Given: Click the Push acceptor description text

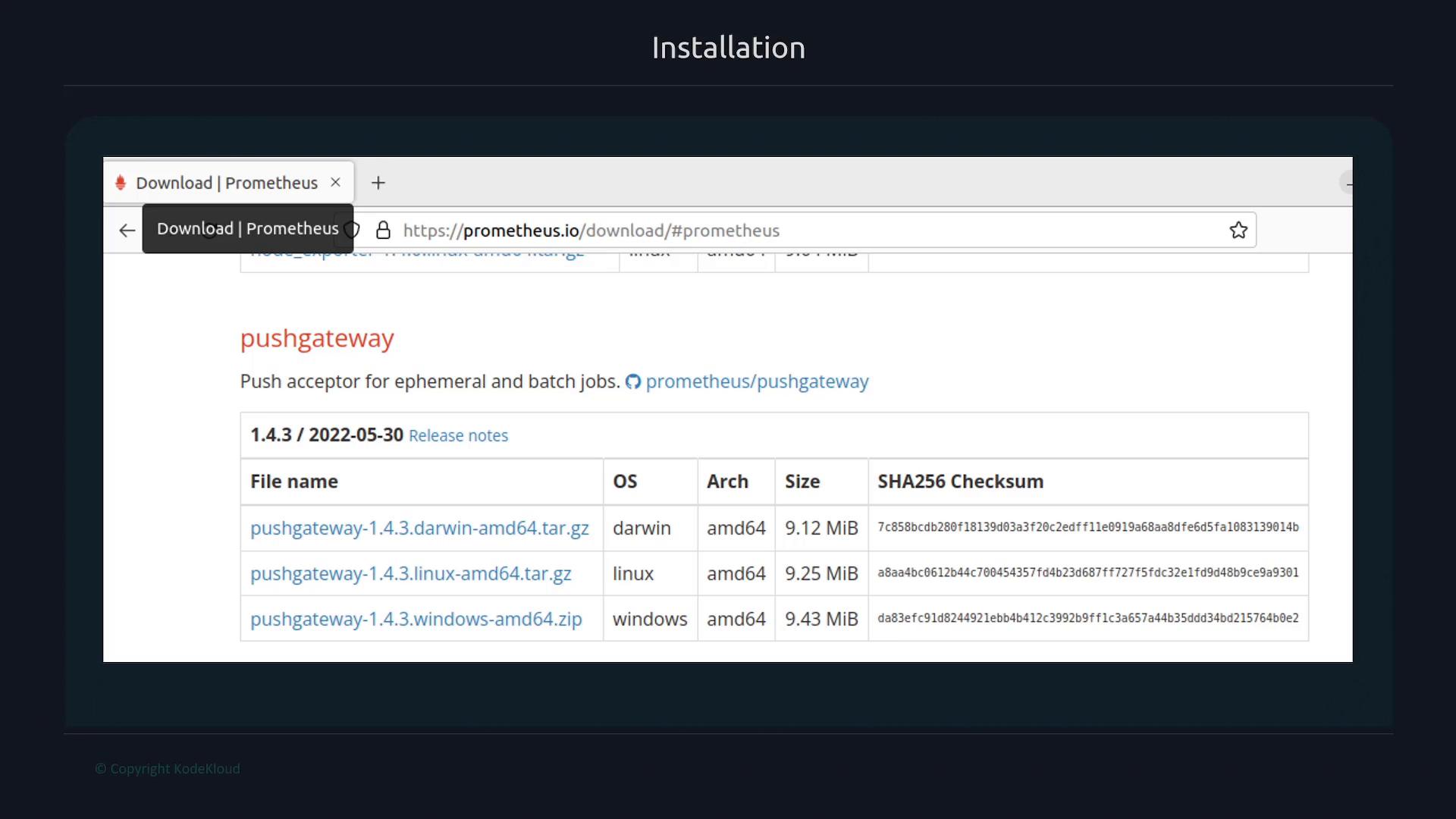Looking at the screenshot, I should tap(430, 381).
